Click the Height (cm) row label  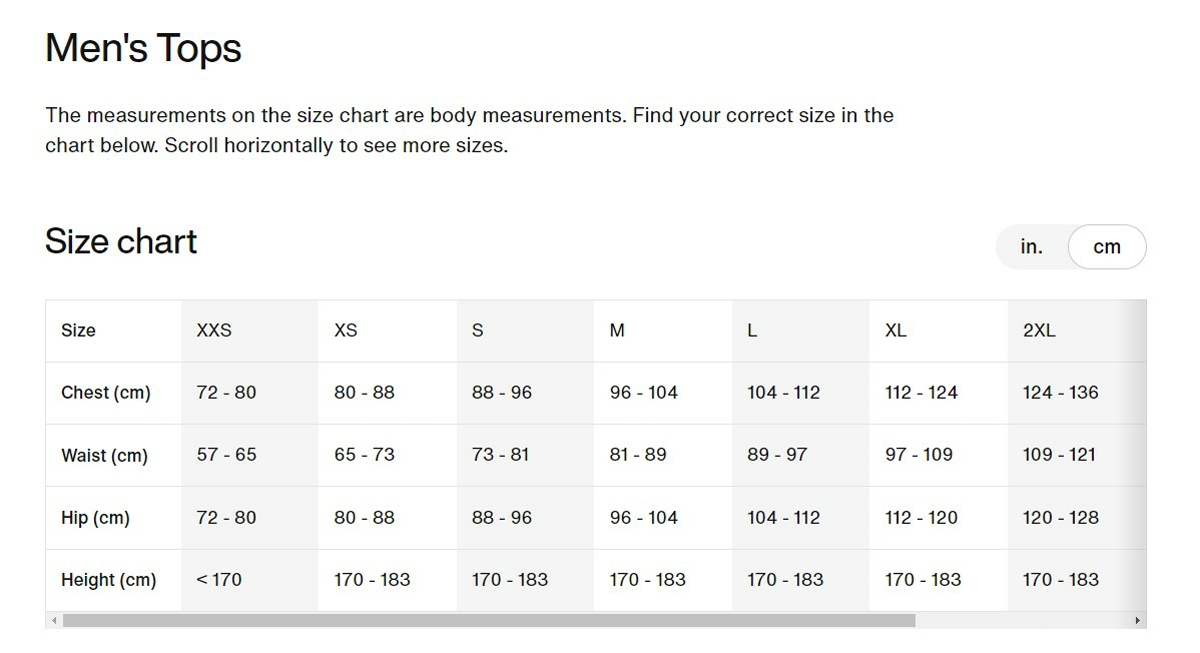coord(109,580)
